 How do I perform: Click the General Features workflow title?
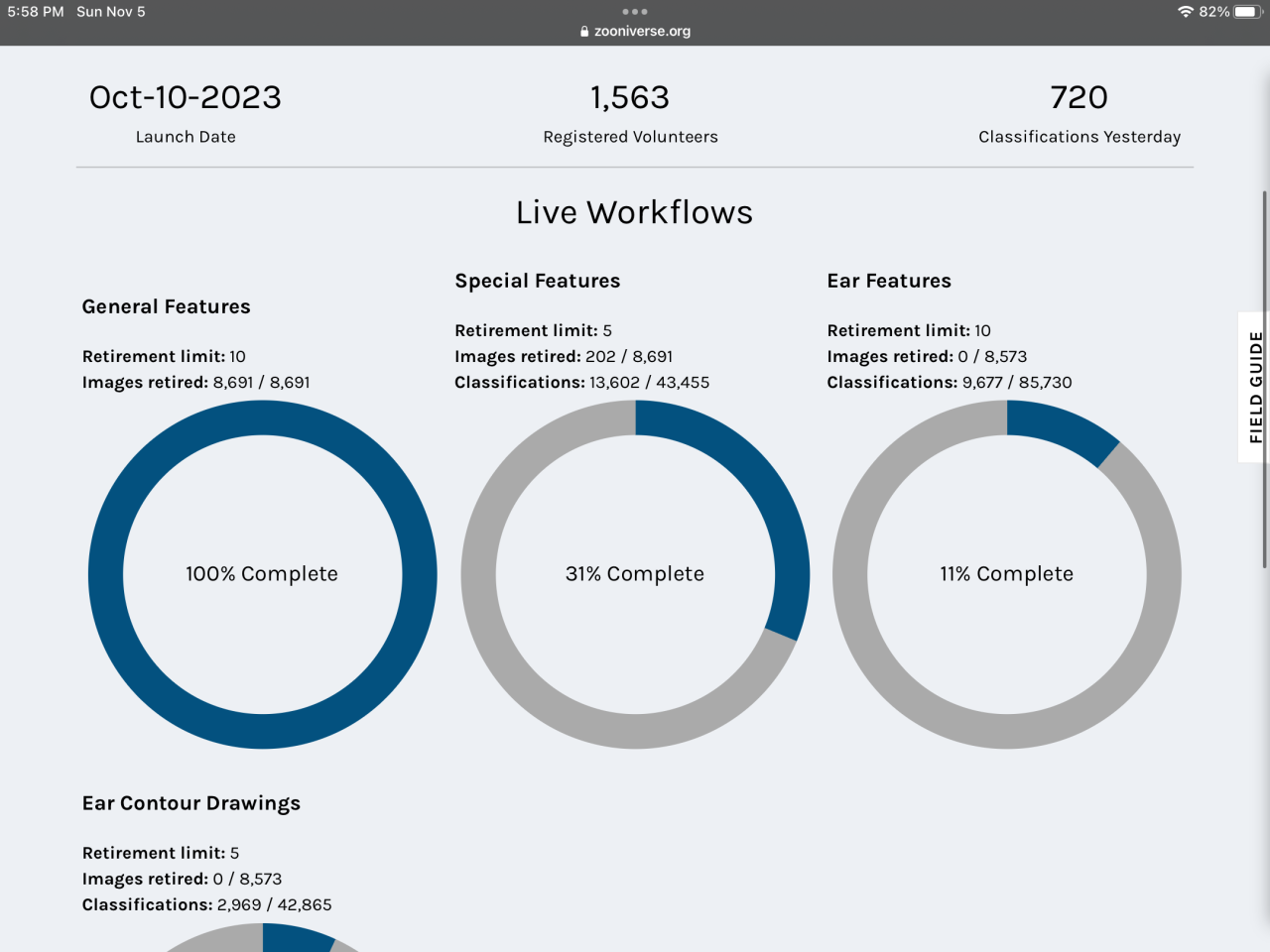point(167,306)
